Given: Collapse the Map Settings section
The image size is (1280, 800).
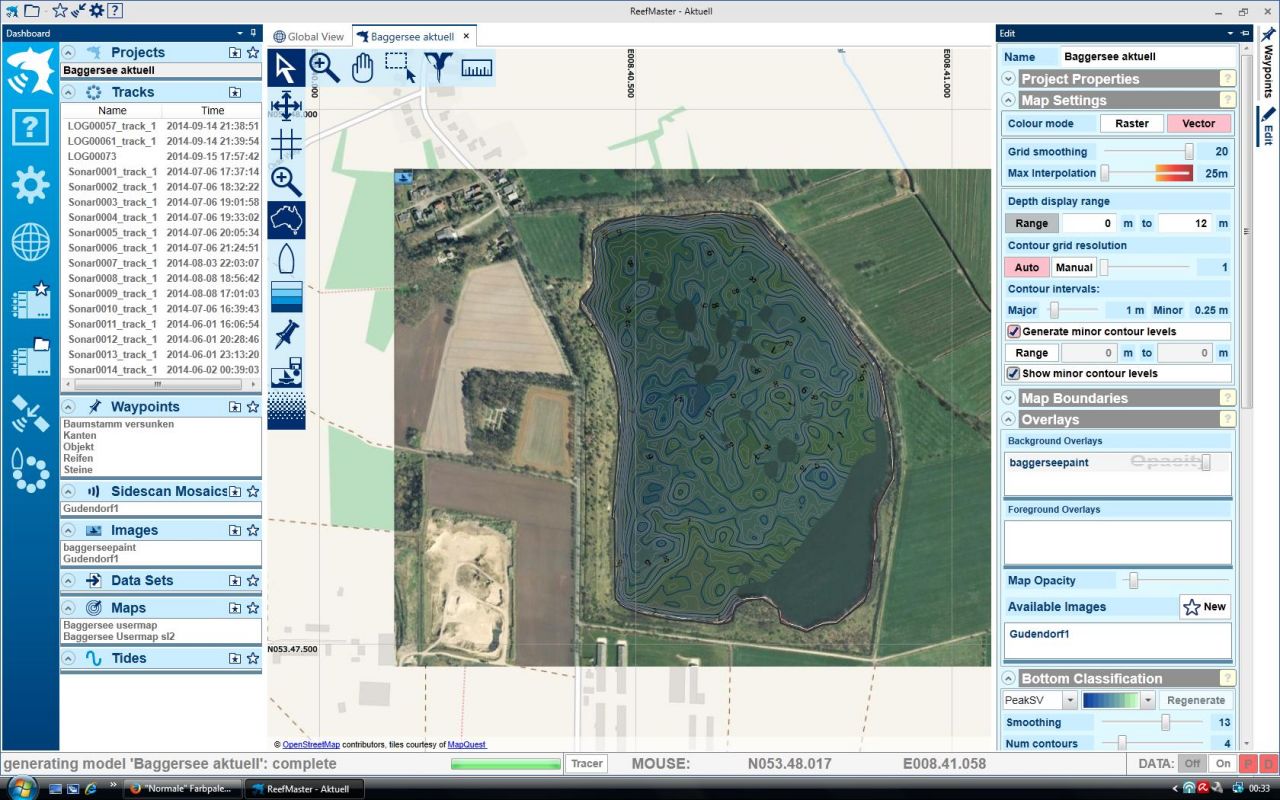Looking at the screenshot, I should (x=1008, y=100).
